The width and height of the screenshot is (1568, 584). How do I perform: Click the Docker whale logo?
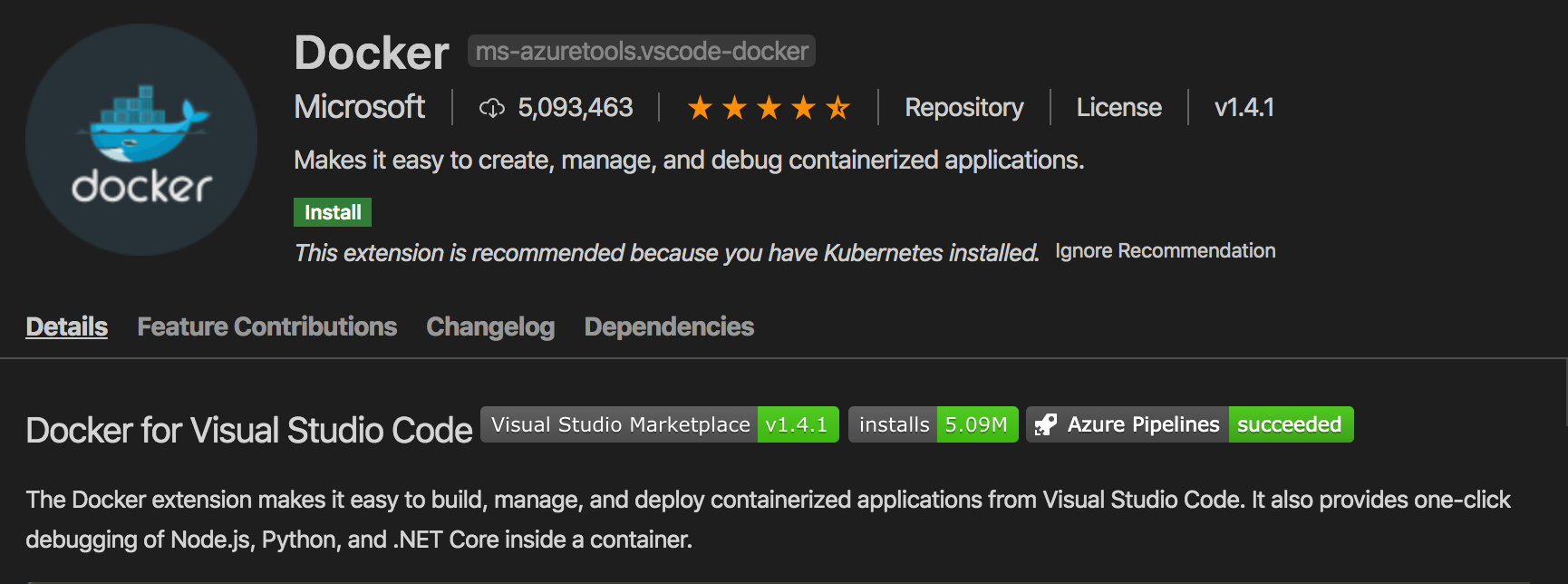(141, 140)
